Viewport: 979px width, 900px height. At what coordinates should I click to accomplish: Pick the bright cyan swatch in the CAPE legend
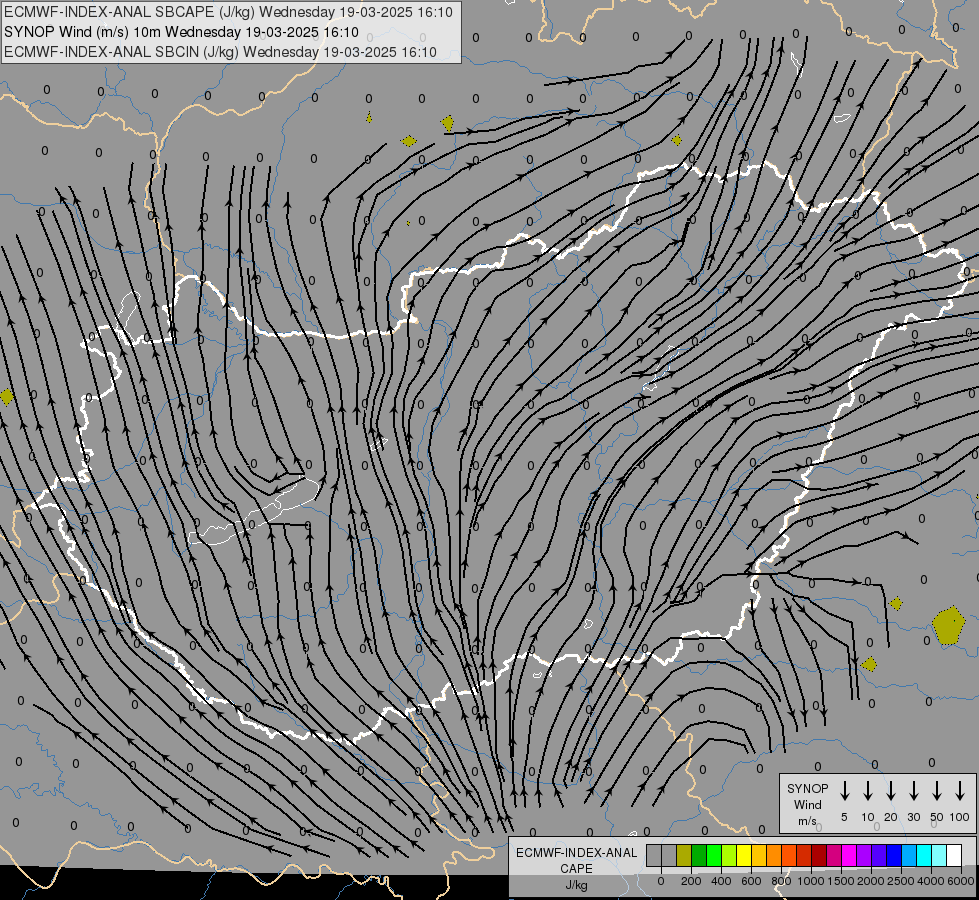coord(925,855)
